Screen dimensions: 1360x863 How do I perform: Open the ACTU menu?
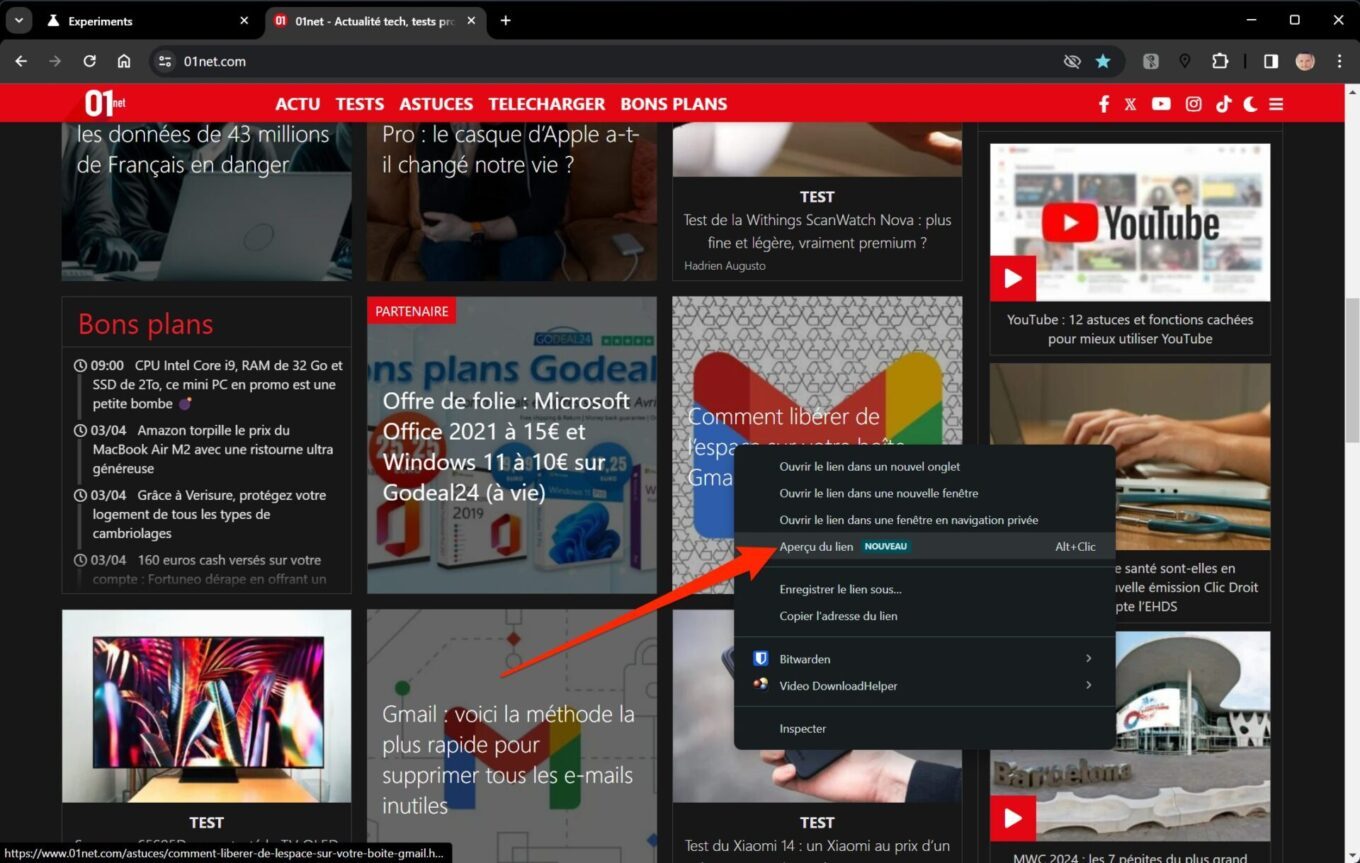point(298,104)
